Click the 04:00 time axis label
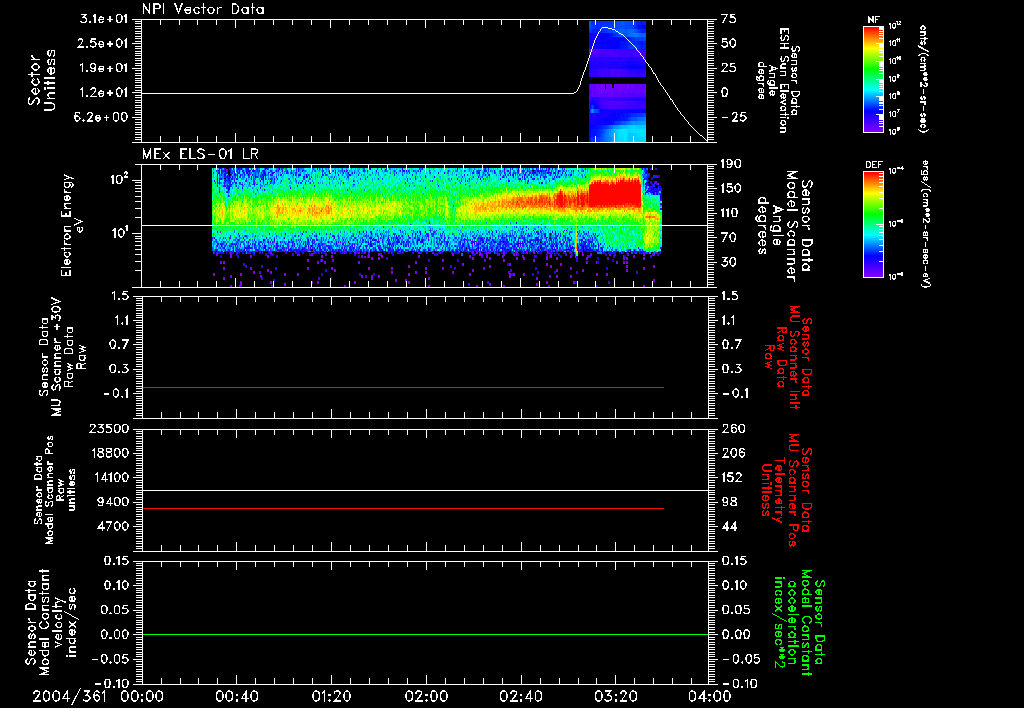The image size is (1024, 708). click(710, 696)
